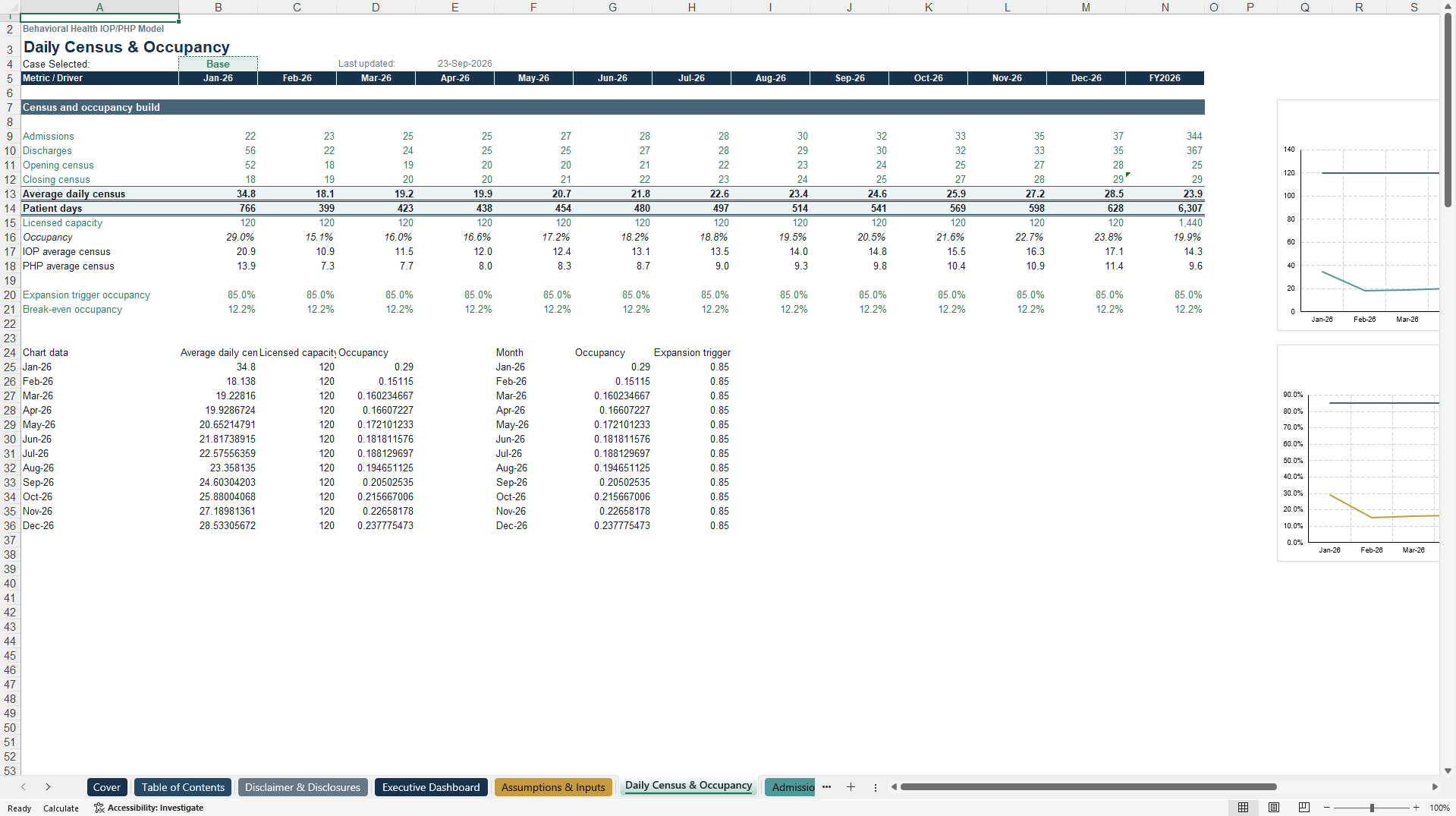Click the occupancy percentage chart
This screenshot has width=1456, height=816.
point(1358,454)
